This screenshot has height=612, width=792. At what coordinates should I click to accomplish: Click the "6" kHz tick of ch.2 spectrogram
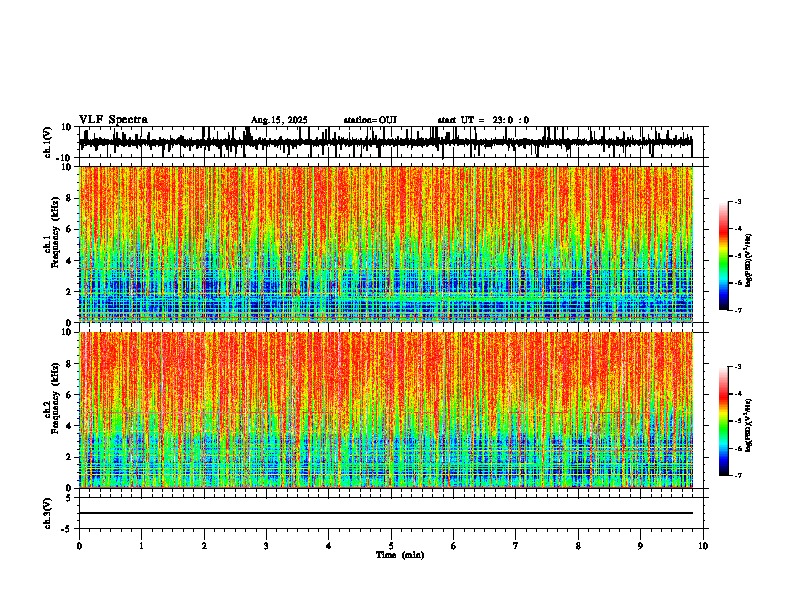coord(69,395)
